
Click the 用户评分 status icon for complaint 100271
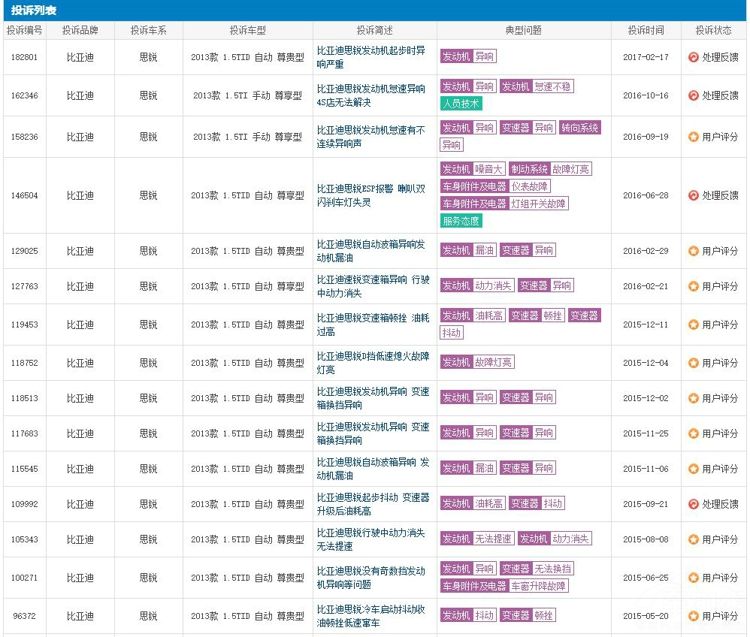coord(694,578)
